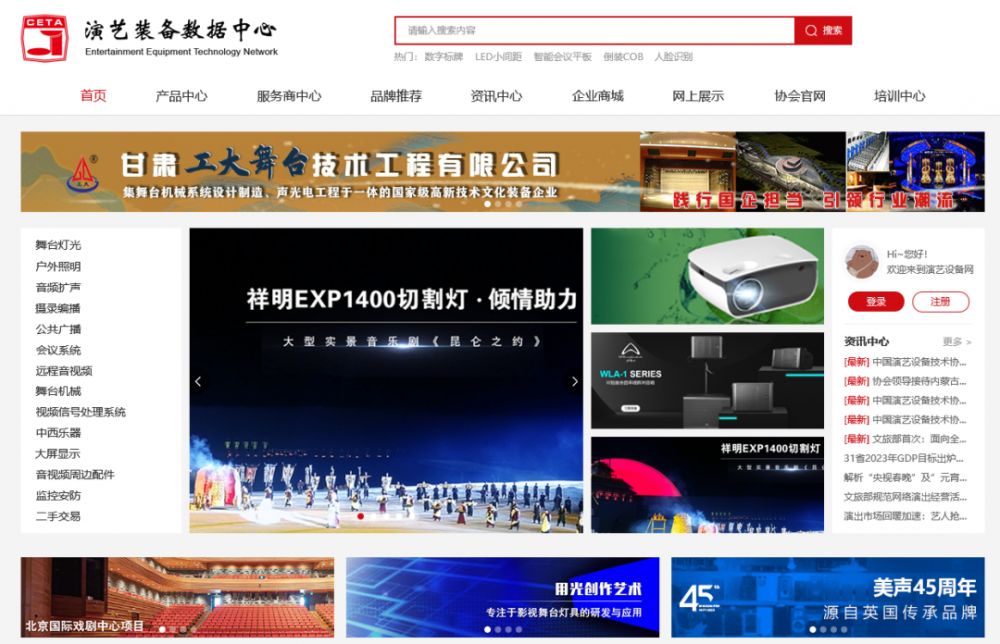Open the white projector product image

[x=707, y=276]
